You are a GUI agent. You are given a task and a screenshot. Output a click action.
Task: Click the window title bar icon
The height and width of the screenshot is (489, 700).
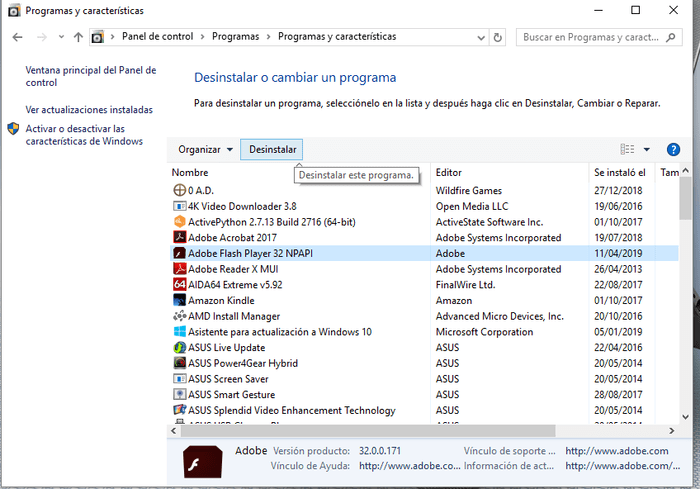(14, 10)
